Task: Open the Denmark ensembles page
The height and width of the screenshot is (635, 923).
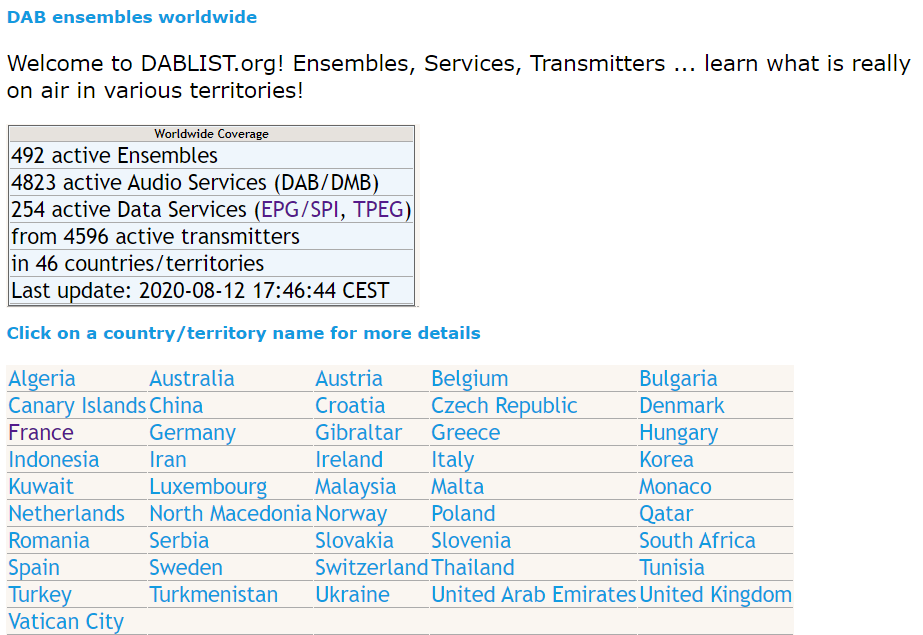Action: 682,405
